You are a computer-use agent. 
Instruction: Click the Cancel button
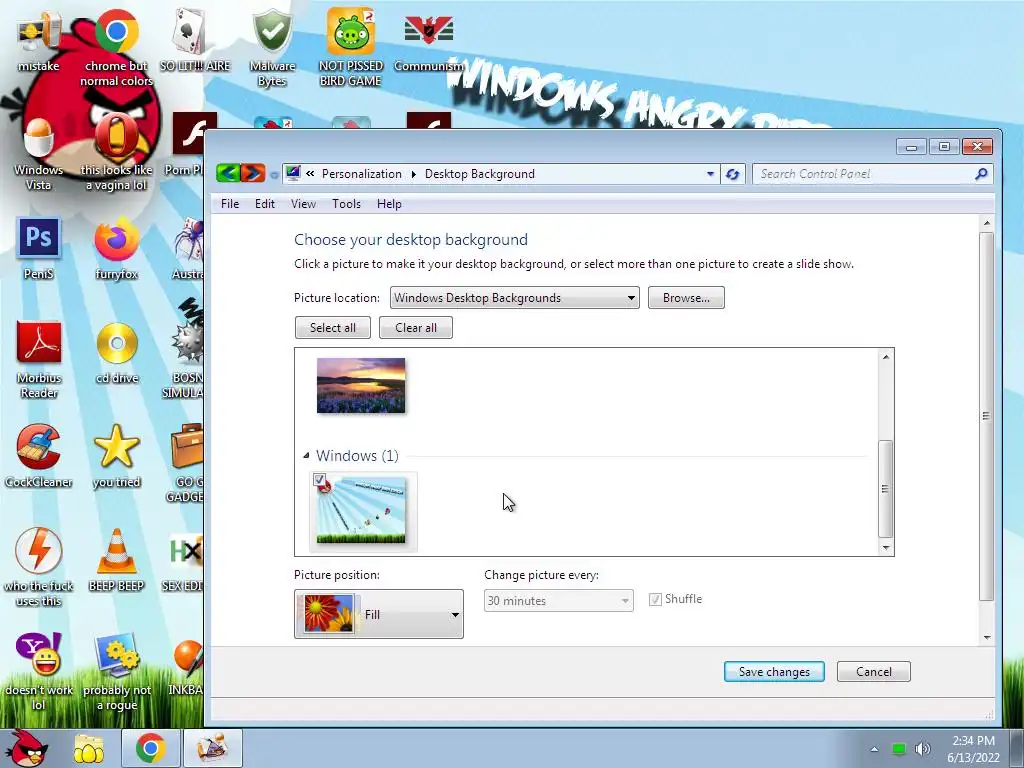click(874, 671)
